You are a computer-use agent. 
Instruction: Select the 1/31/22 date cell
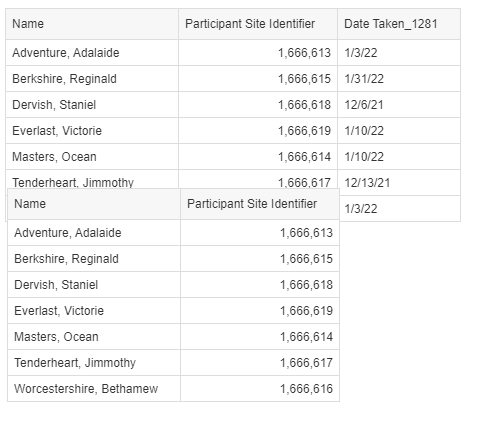point(399,79)
